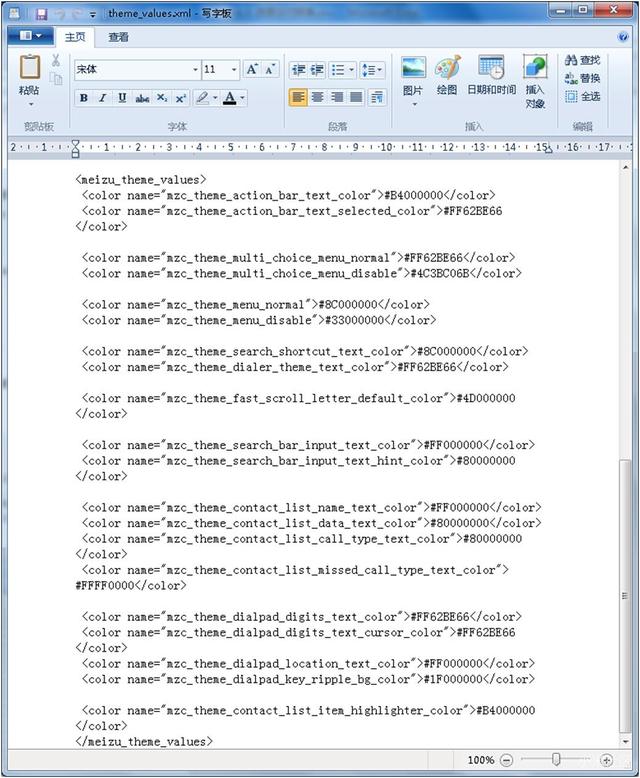
Task: Align text right
Action: pyautogui.click(x=337, y=97)
